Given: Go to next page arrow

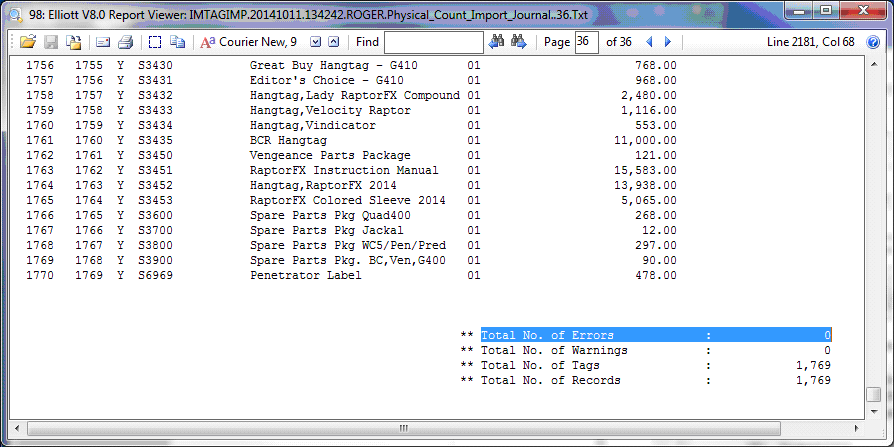Looking at the screenshot, I should point(668,42).
